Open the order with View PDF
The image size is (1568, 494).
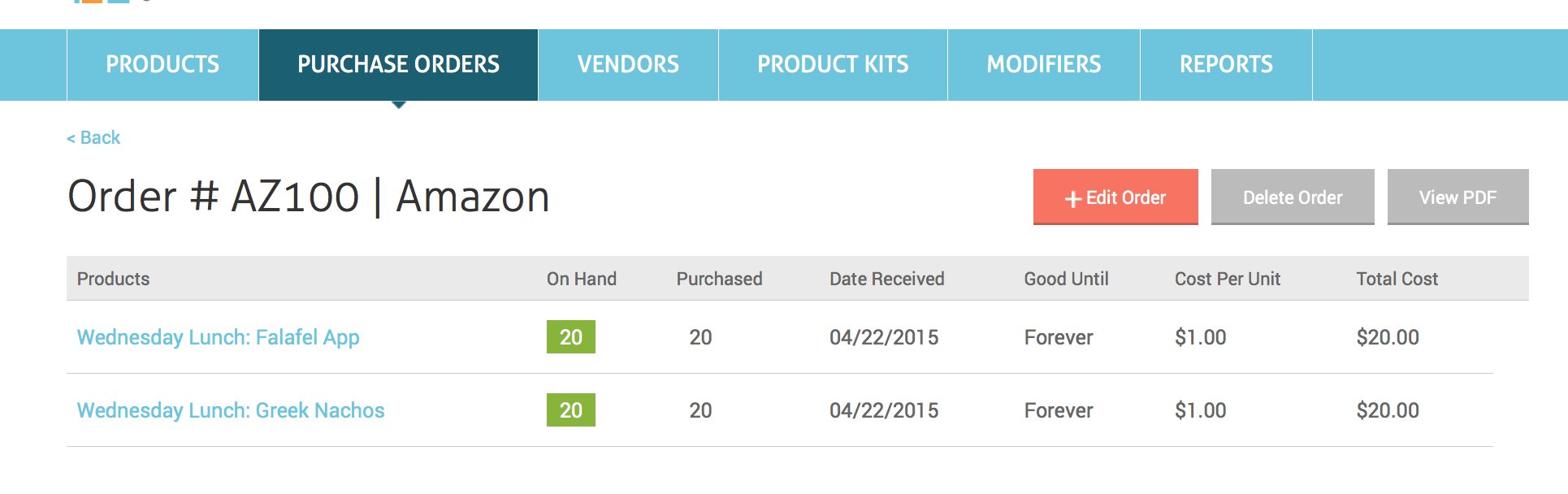[1458, 197]
